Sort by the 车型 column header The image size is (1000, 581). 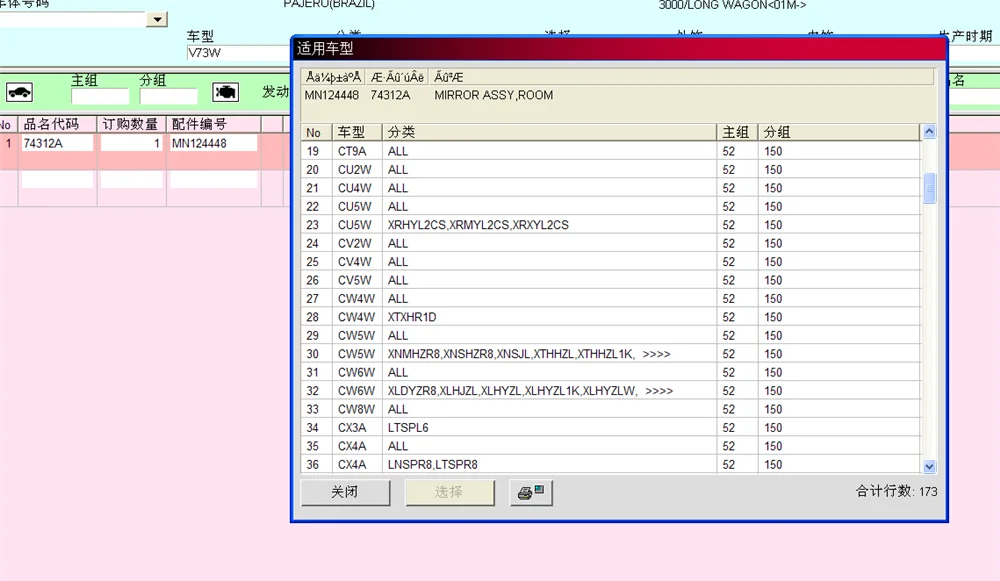point(357,132)
